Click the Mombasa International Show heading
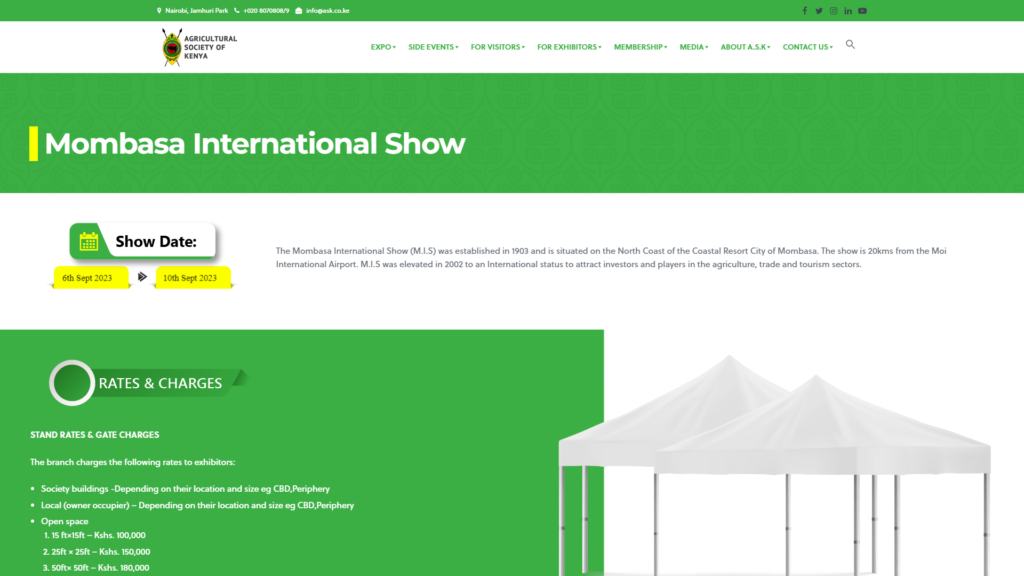Screen dimensions: 1024x576 tap(255, 144)
